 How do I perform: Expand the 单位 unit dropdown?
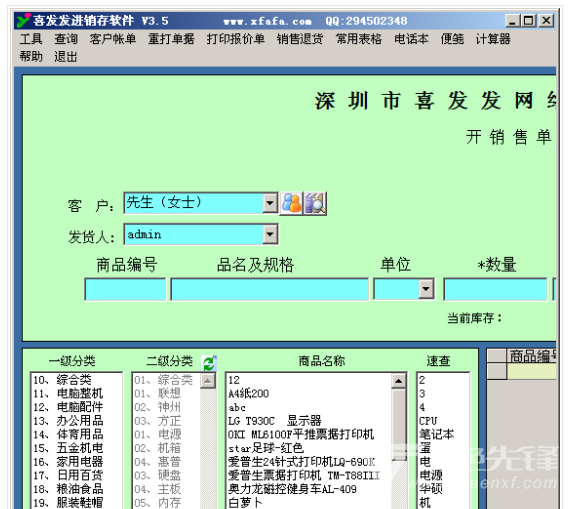pyautogui.click(x=426, y=289)
